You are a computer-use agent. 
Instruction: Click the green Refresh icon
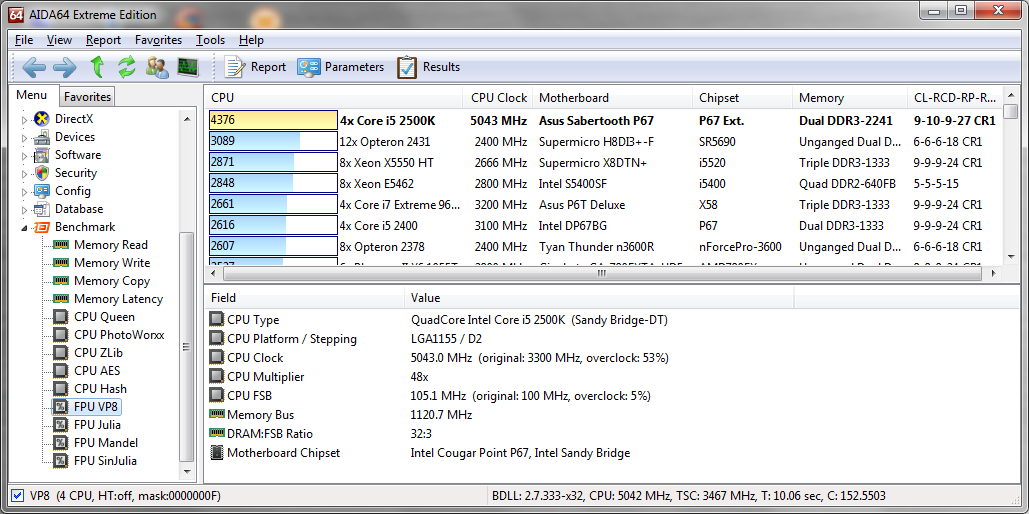coord(127,66)
